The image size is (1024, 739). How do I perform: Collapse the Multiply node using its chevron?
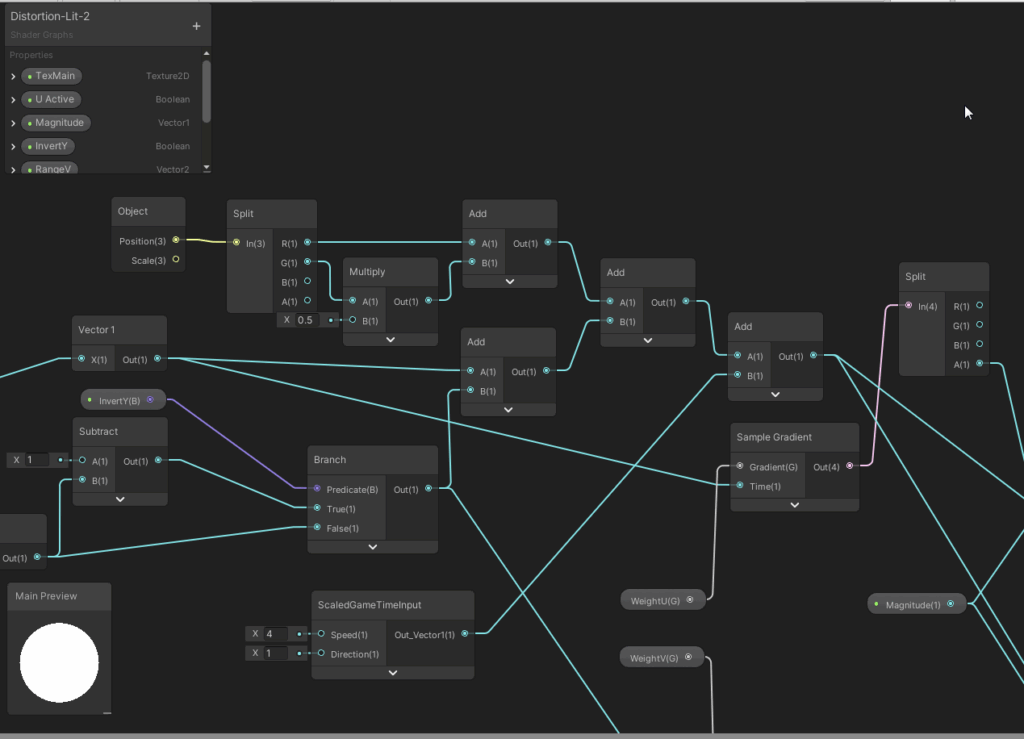tap(390, 339)
